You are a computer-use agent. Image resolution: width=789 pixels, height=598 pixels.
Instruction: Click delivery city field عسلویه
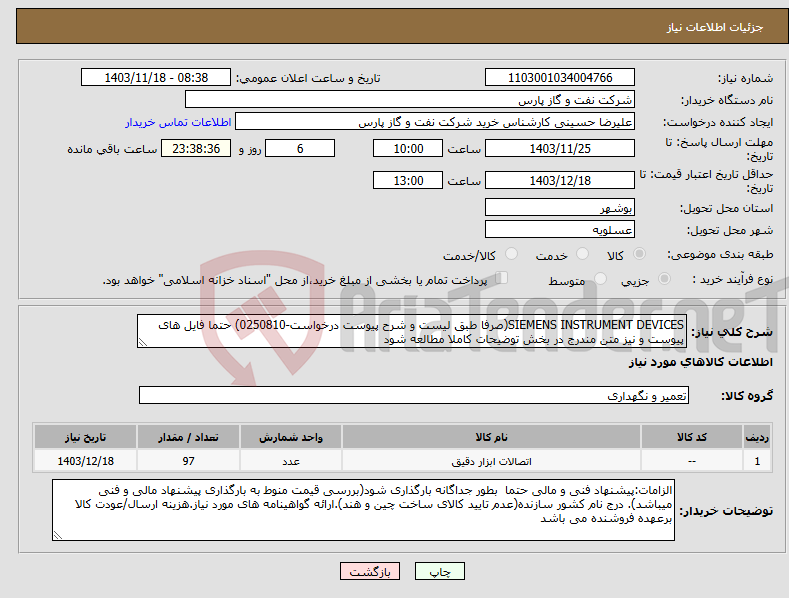point(560,230)
